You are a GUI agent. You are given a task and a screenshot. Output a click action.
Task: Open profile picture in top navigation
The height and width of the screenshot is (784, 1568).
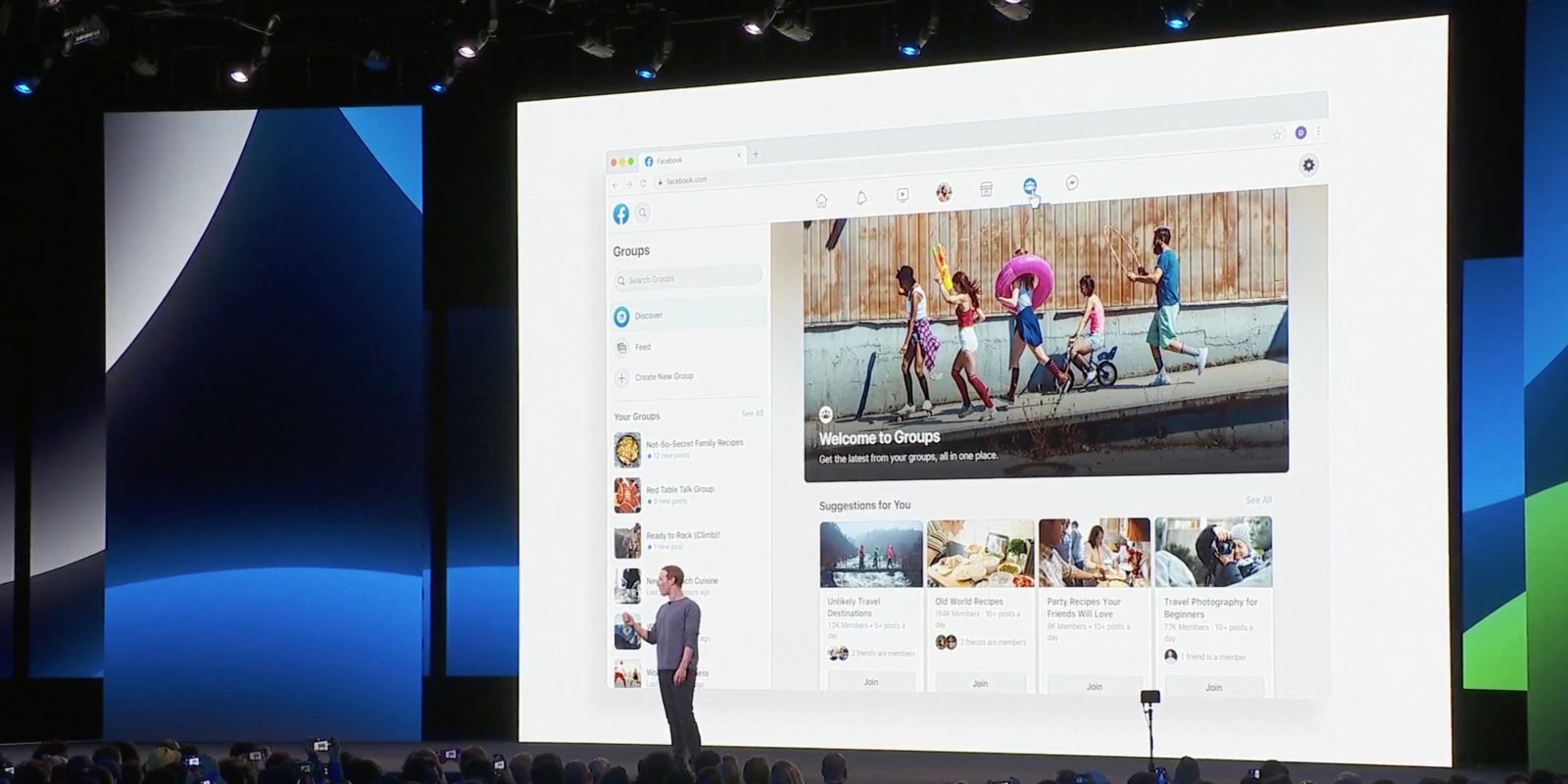pyautogui.click(x=944, y=192)
